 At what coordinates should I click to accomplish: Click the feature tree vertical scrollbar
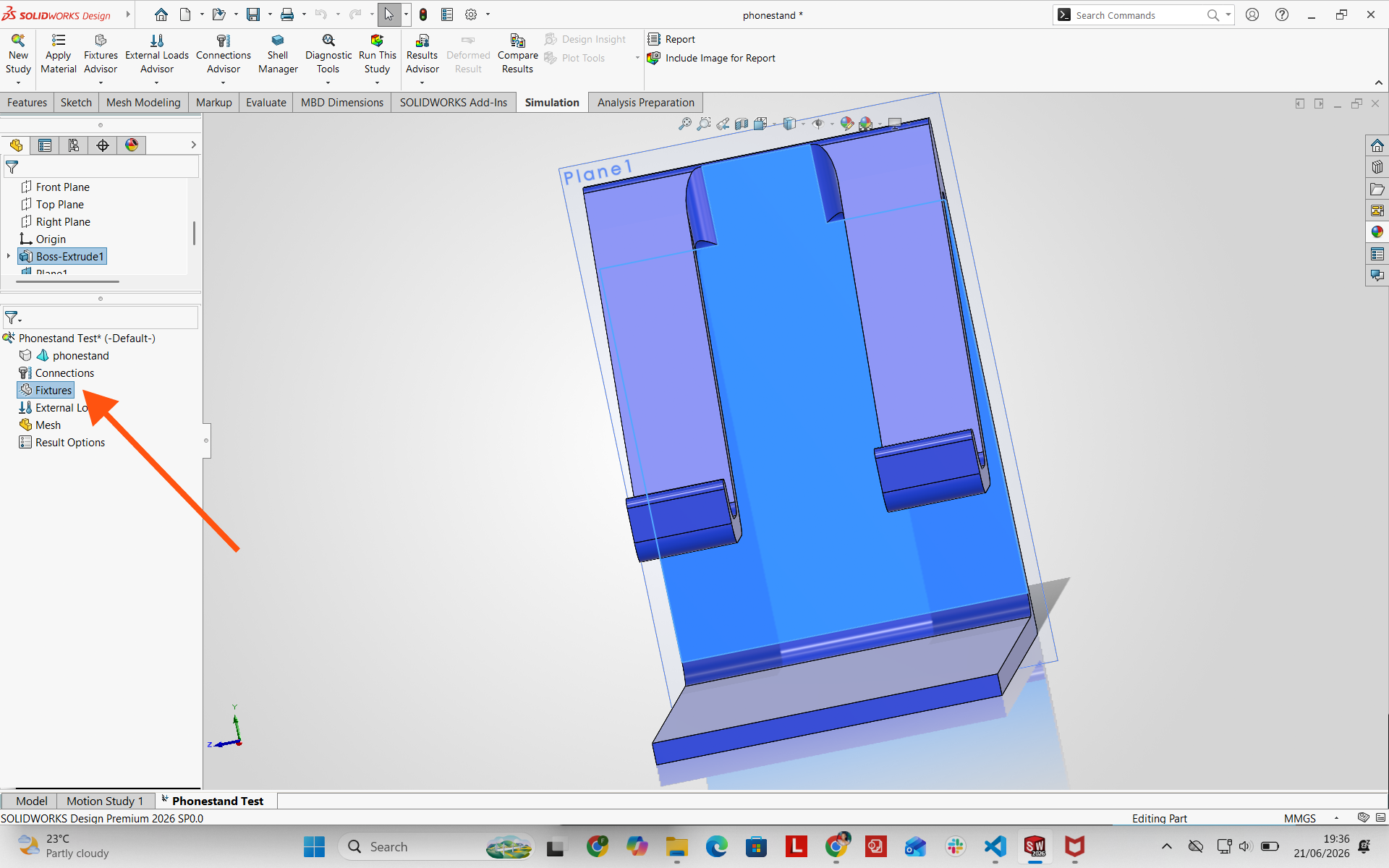tap(194, 233)
